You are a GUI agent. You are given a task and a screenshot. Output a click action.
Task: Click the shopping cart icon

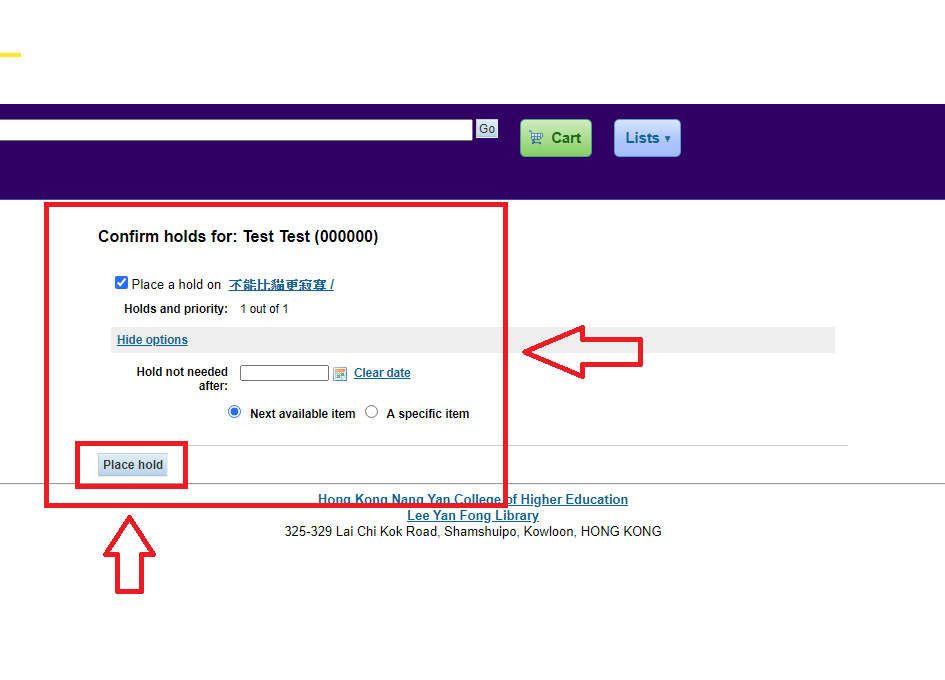(536, 137)
